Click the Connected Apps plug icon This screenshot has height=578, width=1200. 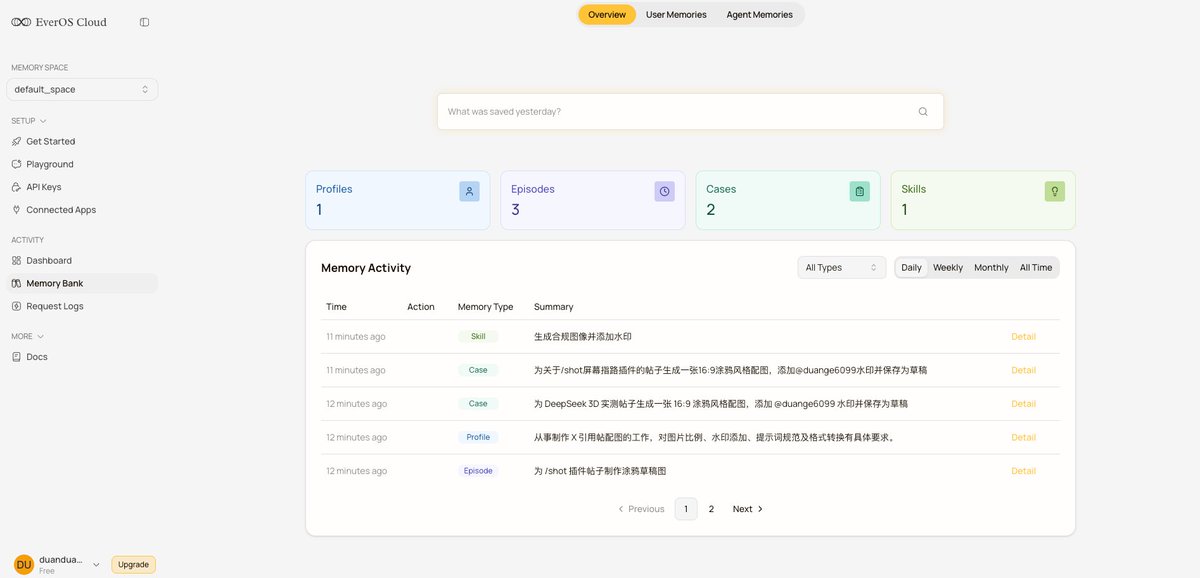[x=16, y=210]
